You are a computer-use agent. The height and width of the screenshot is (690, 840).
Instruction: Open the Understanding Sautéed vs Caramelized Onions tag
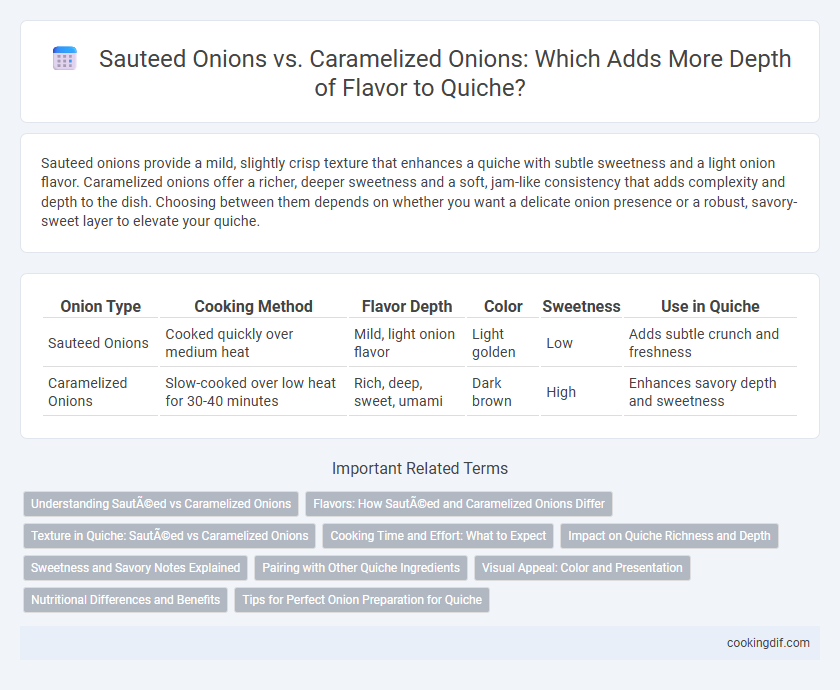pyautogui.click(x=161, y=504)
